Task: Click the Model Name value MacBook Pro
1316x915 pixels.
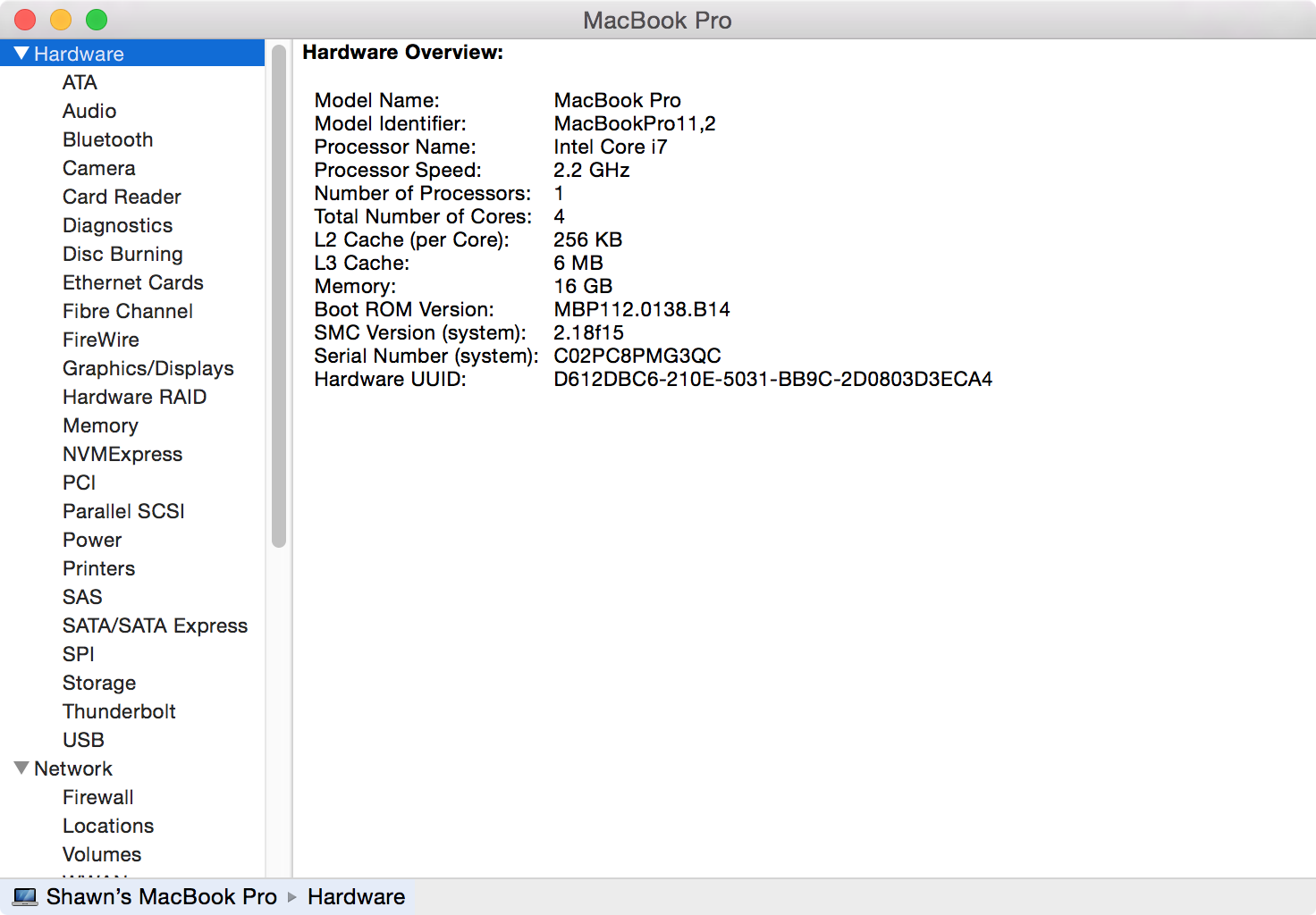Action: (x=618, y=100)
